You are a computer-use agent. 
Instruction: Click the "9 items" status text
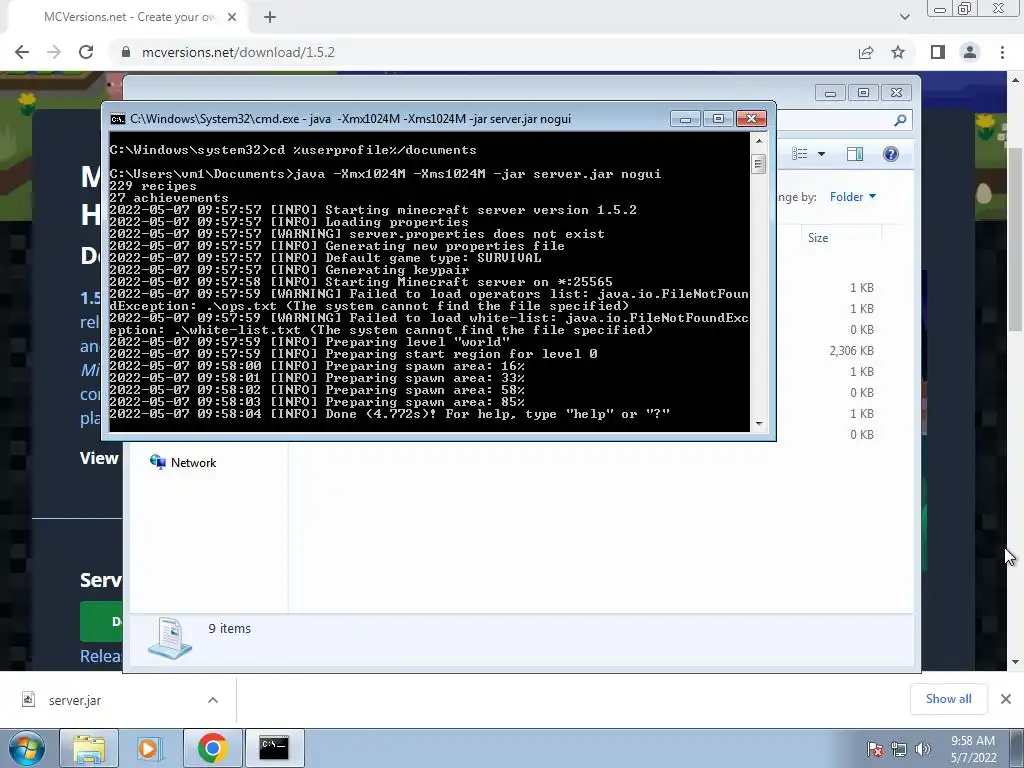pyautogui.click(x=229, y=628)
